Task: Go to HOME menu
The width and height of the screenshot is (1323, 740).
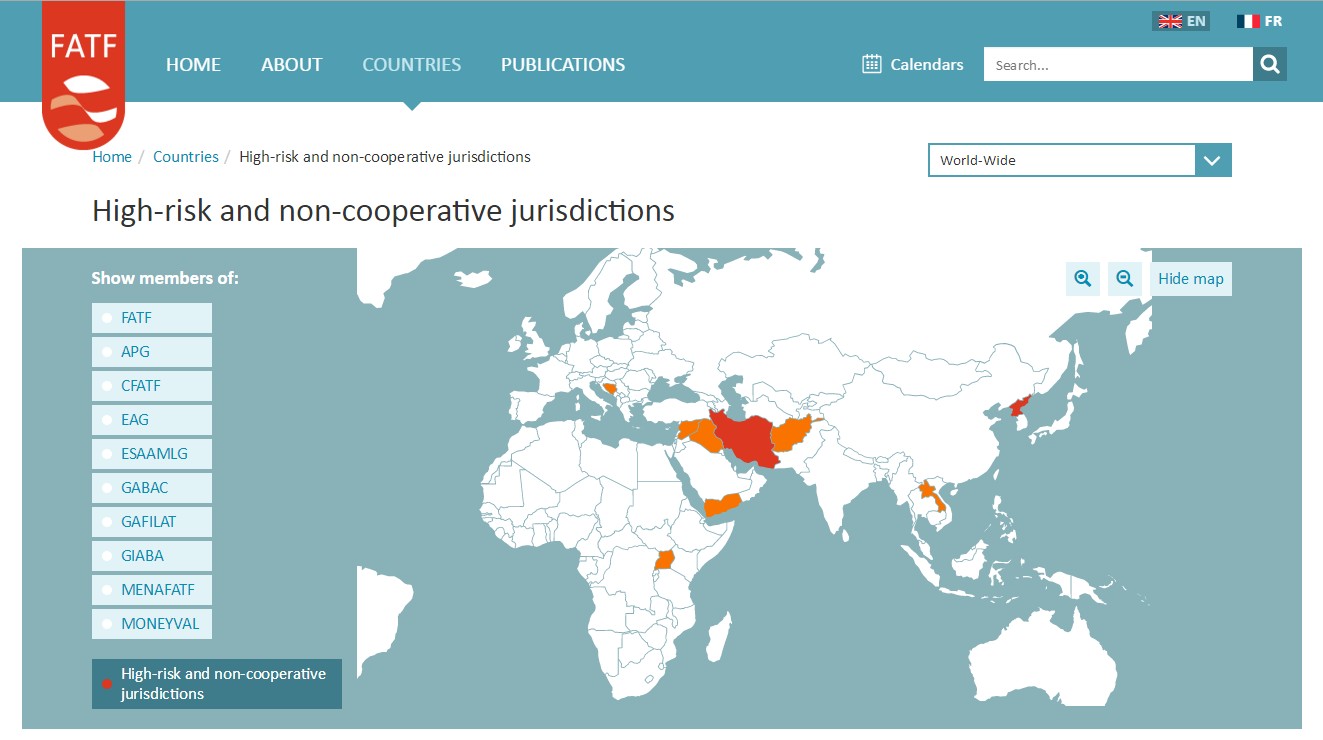Action: pyautogui.click(x=193, y=65)
